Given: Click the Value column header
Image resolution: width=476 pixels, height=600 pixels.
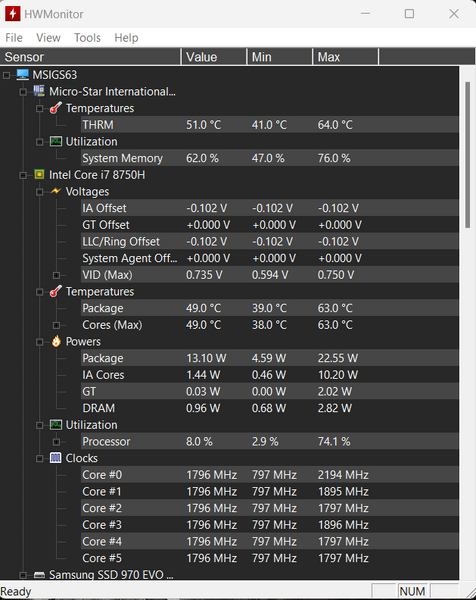Looking at the screenshot, I should [x=214, y=57].
